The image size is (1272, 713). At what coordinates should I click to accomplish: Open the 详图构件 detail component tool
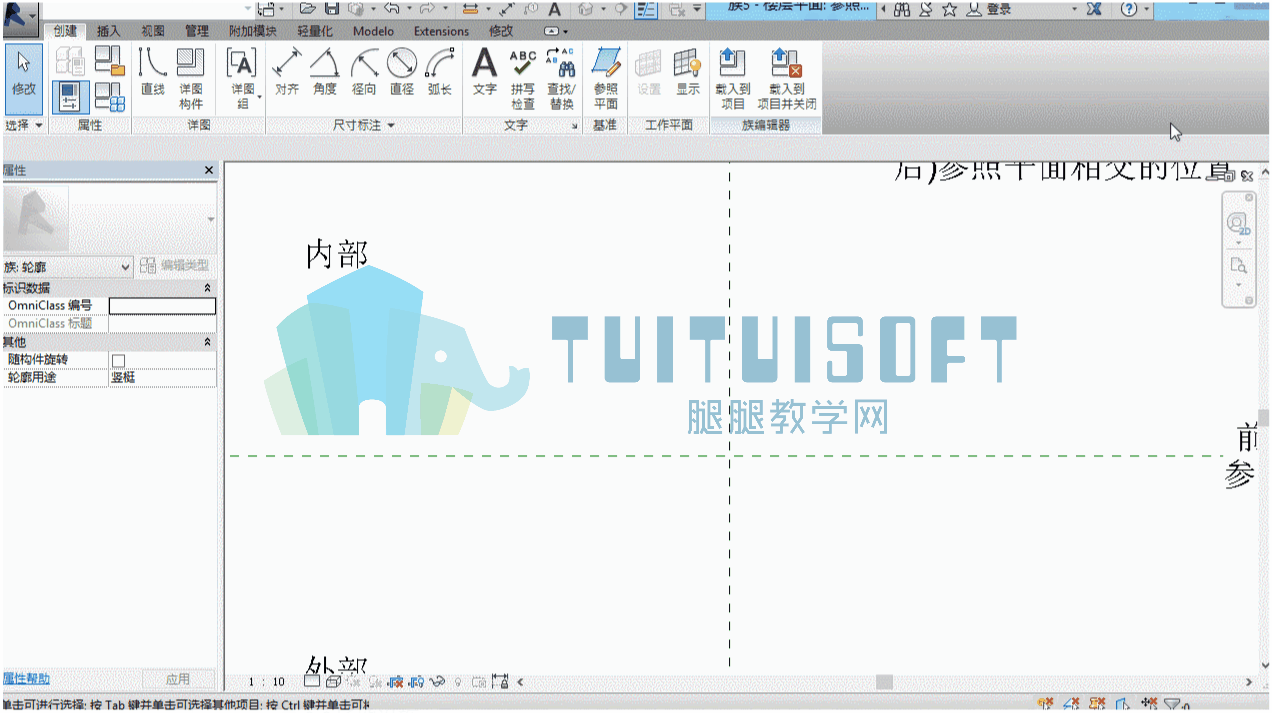190,78
